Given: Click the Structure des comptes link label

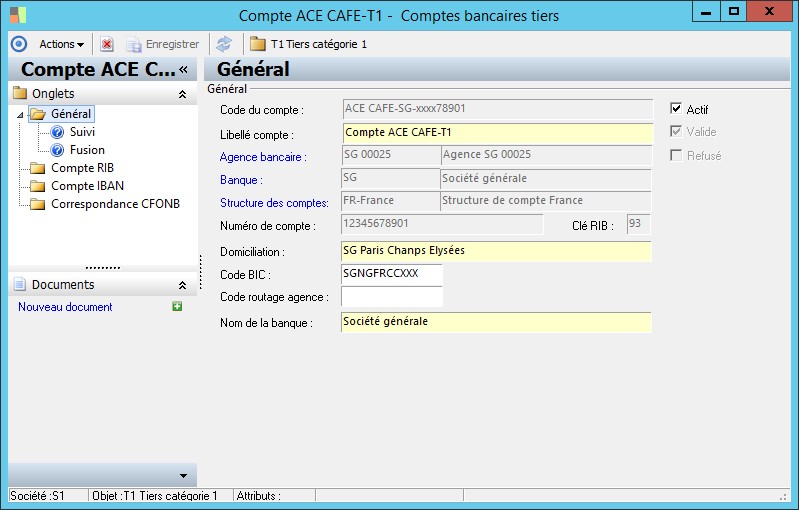Looking at the screenshot, I should tap(274, 203).
